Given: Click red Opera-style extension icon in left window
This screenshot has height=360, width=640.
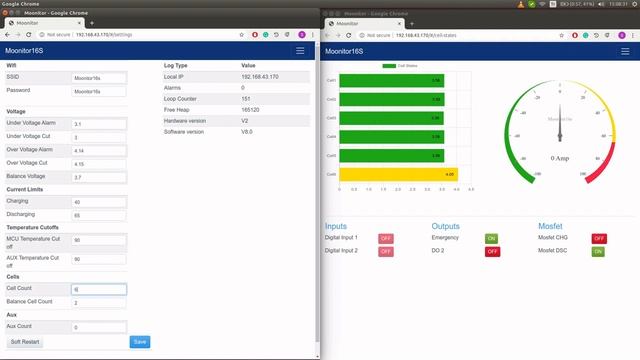Looking at the screenshot, I should 255,35.
